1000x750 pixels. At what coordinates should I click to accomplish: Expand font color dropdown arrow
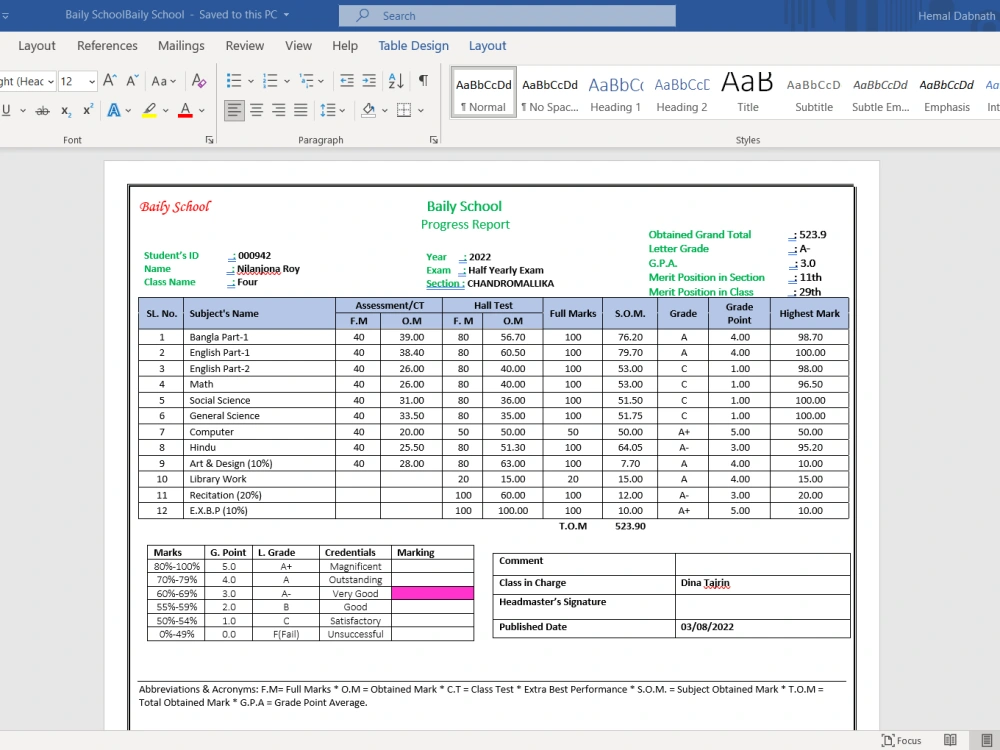tap(202, 110)
